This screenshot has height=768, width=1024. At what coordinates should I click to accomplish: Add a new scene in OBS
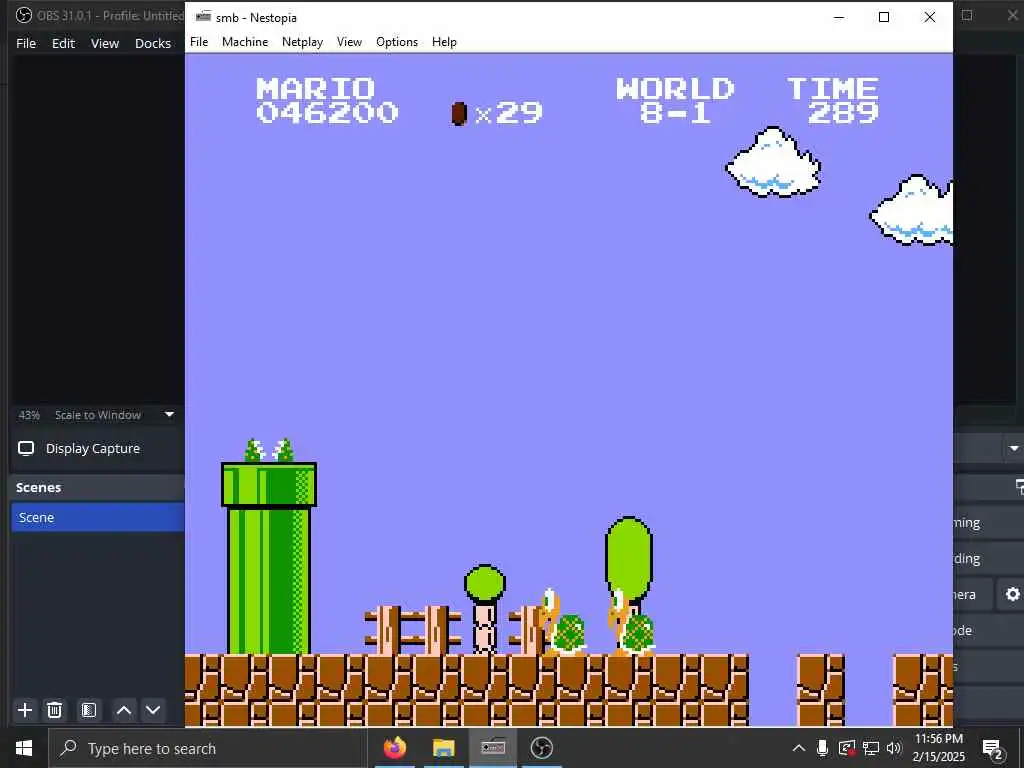point(25,710)
